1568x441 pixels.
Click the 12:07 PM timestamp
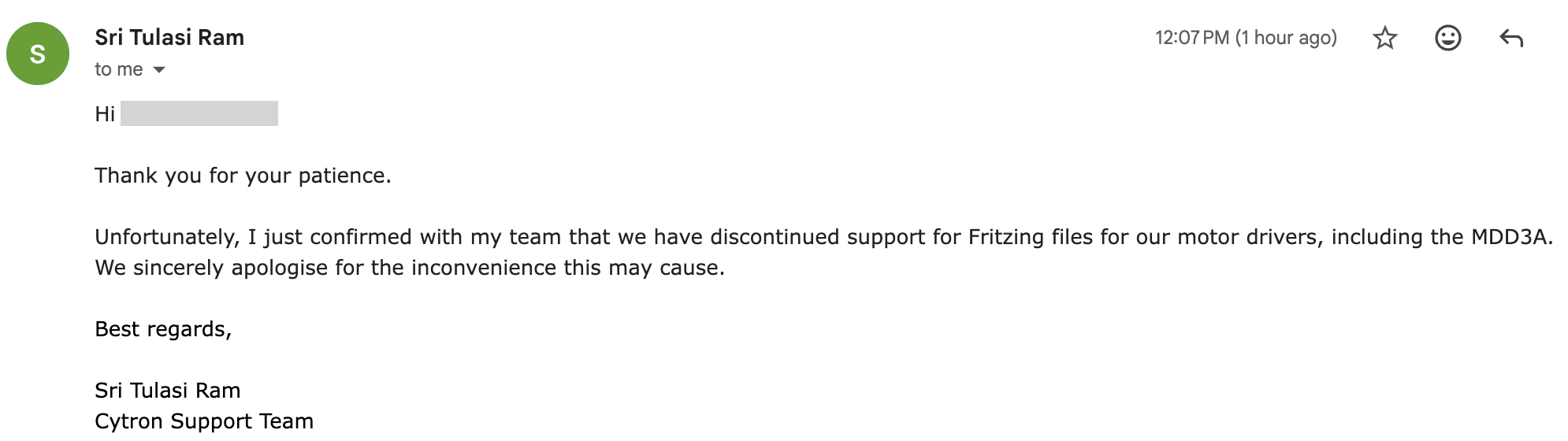point(1191,38)
